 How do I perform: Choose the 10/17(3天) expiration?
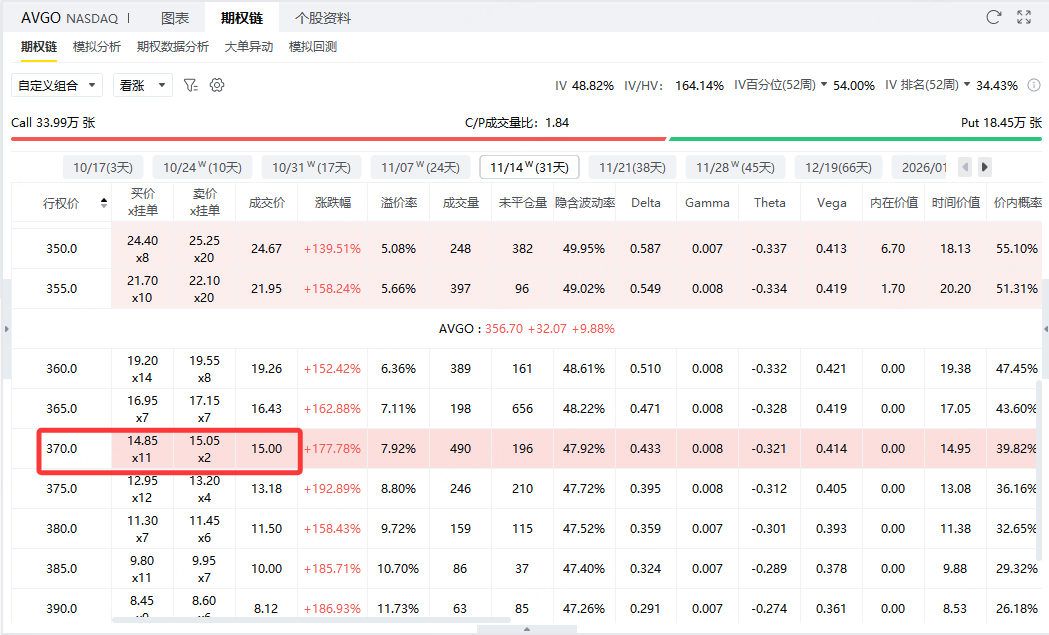[x=103, y=167]
